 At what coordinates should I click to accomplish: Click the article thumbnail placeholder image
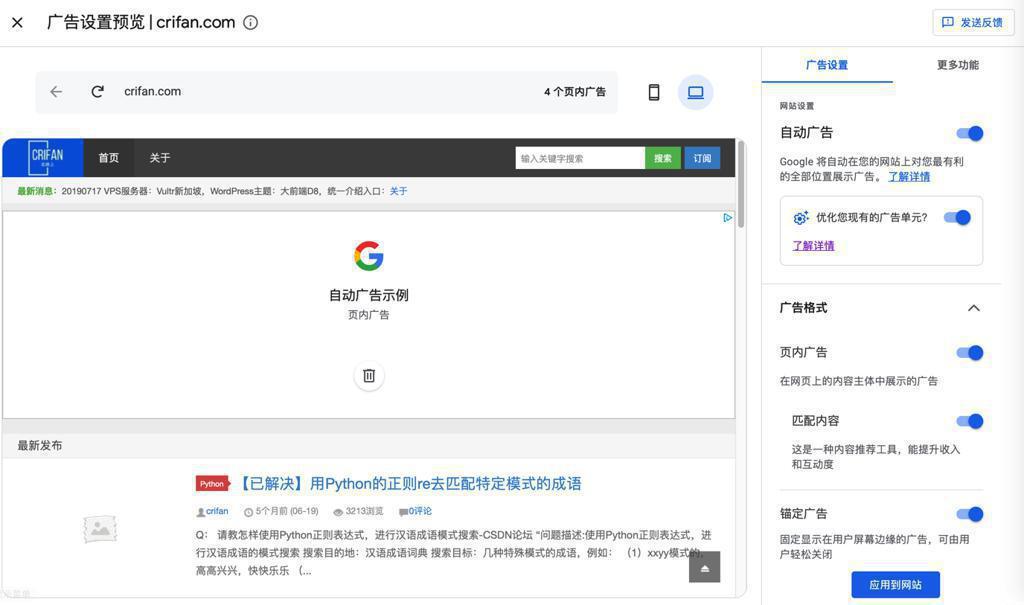click(x=100, y=529)
